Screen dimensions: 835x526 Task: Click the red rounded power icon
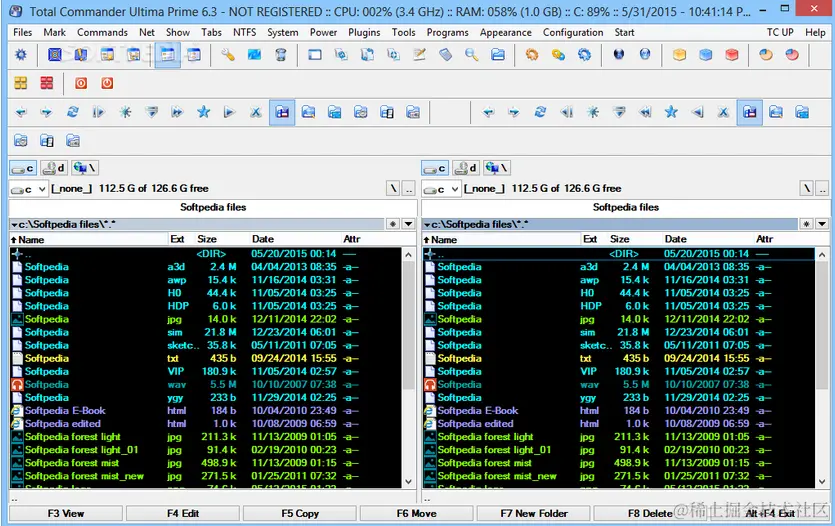coord(107,83)
